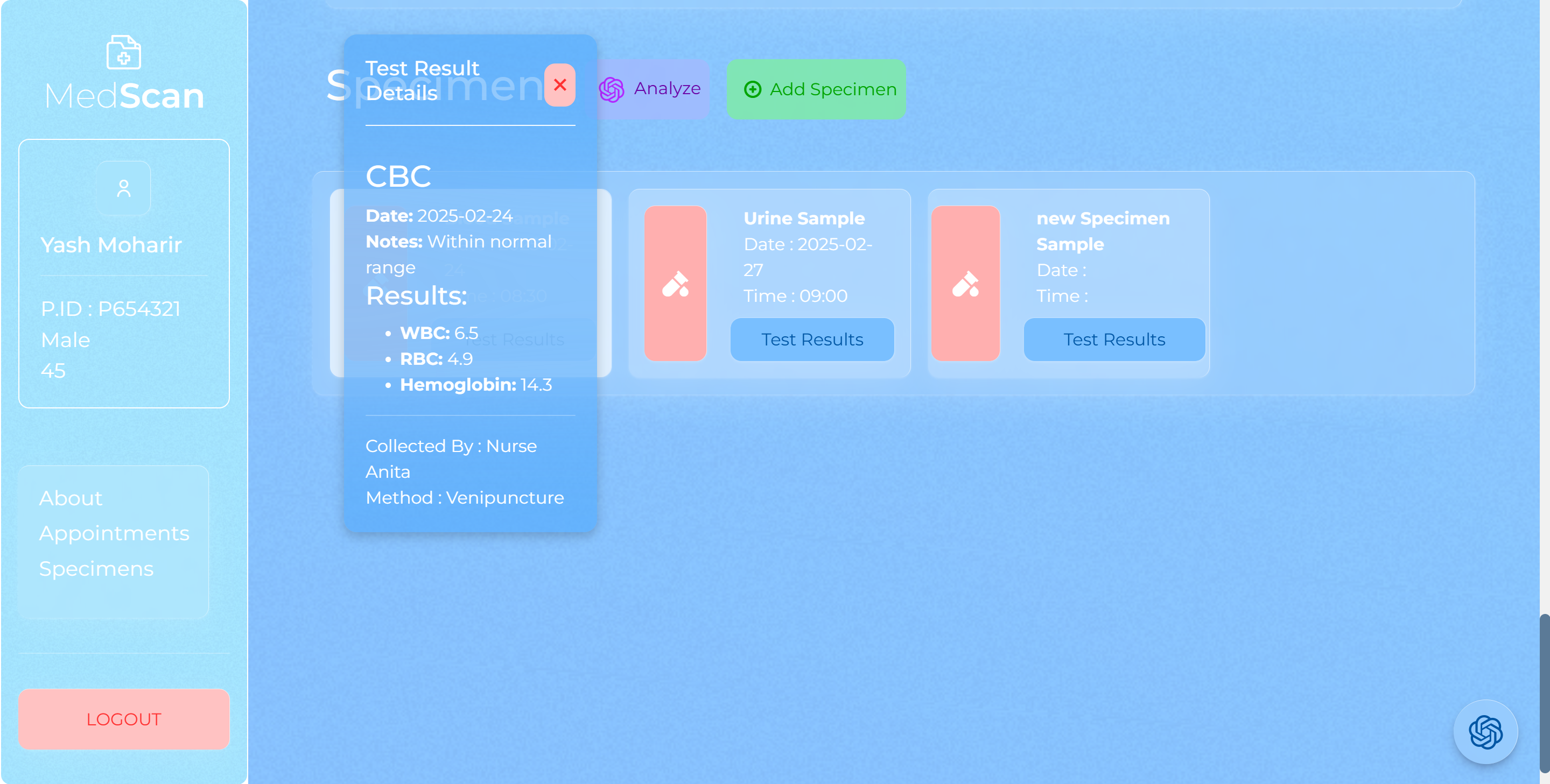Screen dimensions: 1550x784
Task: Log out using the LOGOUT button
Action: pyautogui.click(x=124, y=719)
